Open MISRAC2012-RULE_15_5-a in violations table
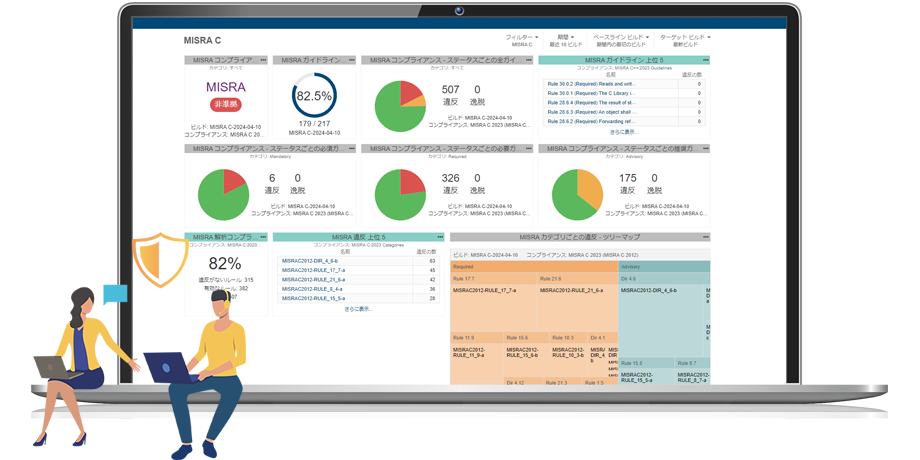Image resolution: width=920 pixels, height=460 pixels. (x=311, y=298)
